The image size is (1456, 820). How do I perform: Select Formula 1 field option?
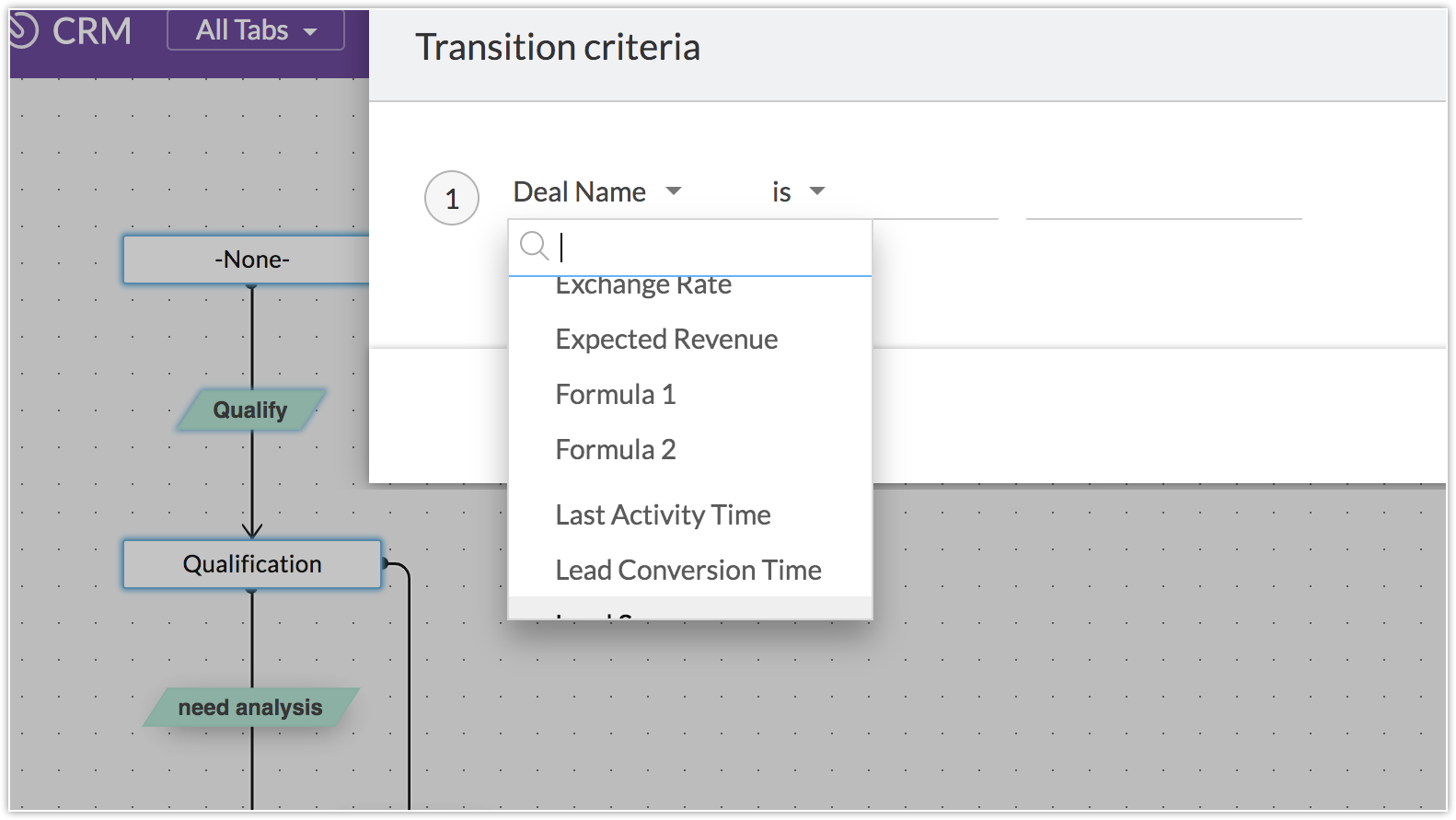tap(616, 395)
